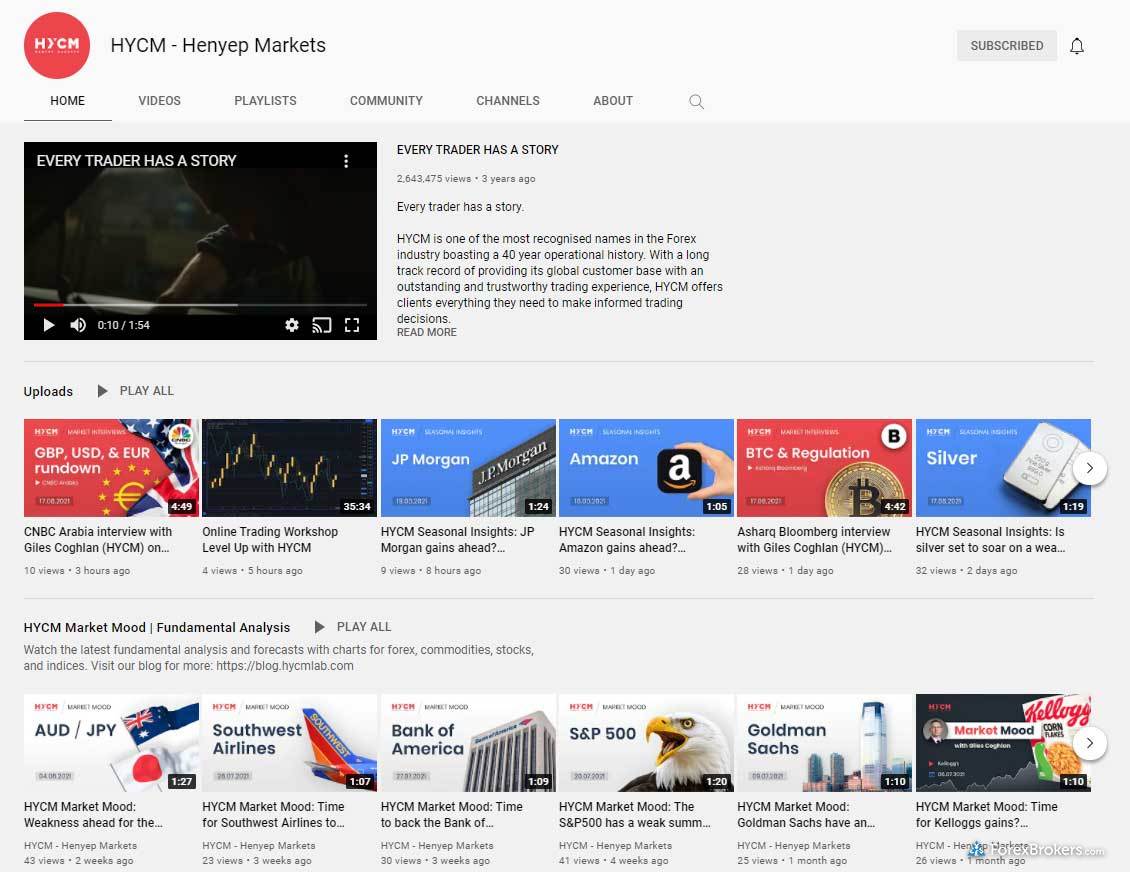Open the S&P 500 eagle thumbnail
Viewport: 1130px width, 872px height.
tap(646, 743)
